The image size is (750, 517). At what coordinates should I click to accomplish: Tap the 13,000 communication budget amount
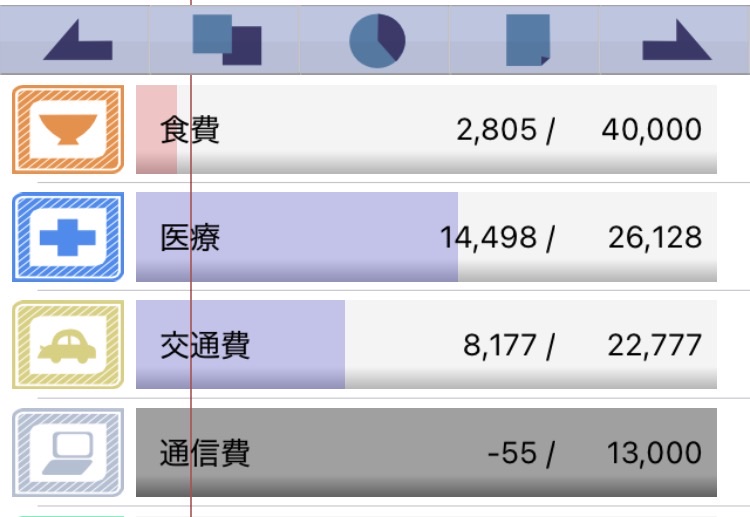point(655,453)
